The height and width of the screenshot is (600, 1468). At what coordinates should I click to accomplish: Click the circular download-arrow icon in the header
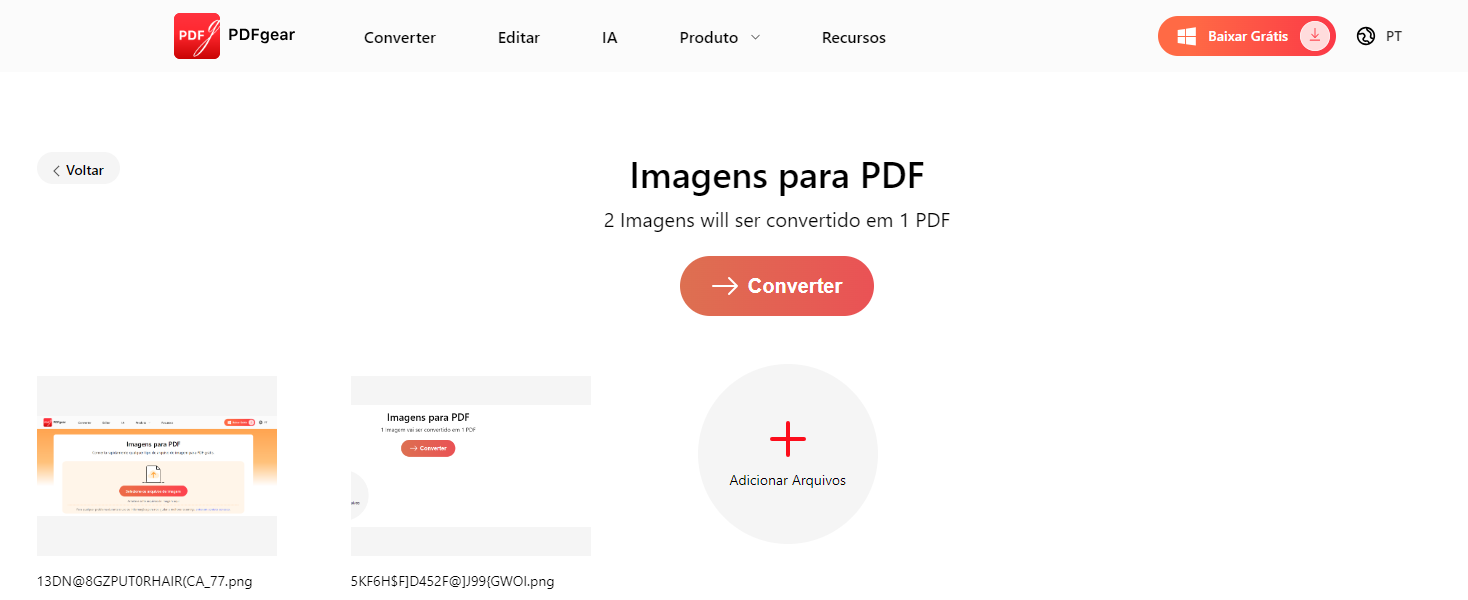pyautogui.click(x=1314, y=35)
